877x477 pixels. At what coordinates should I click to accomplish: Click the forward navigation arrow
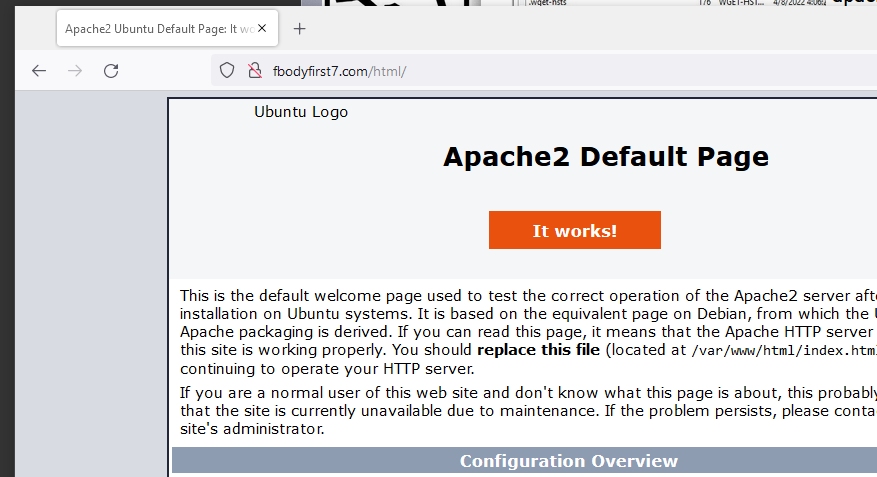75,71
